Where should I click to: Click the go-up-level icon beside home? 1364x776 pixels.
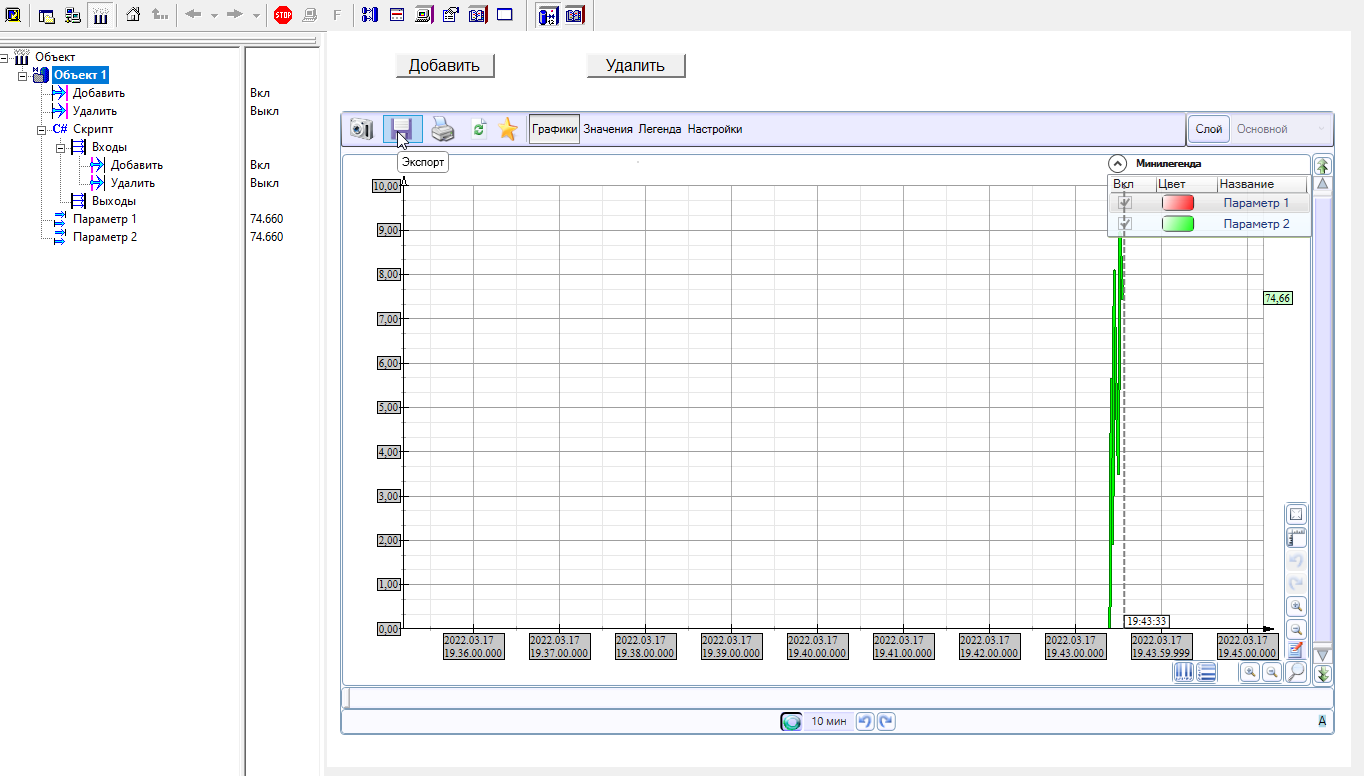(x=160, y=15)
